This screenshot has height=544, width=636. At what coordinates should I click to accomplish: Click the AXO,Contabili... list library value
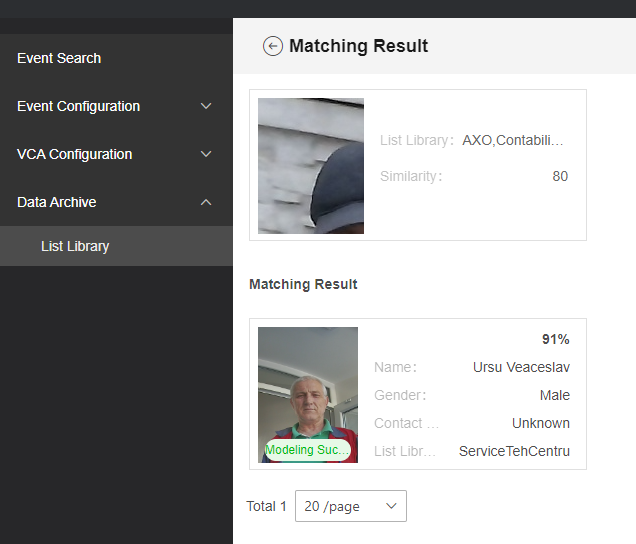coord(513,141)
